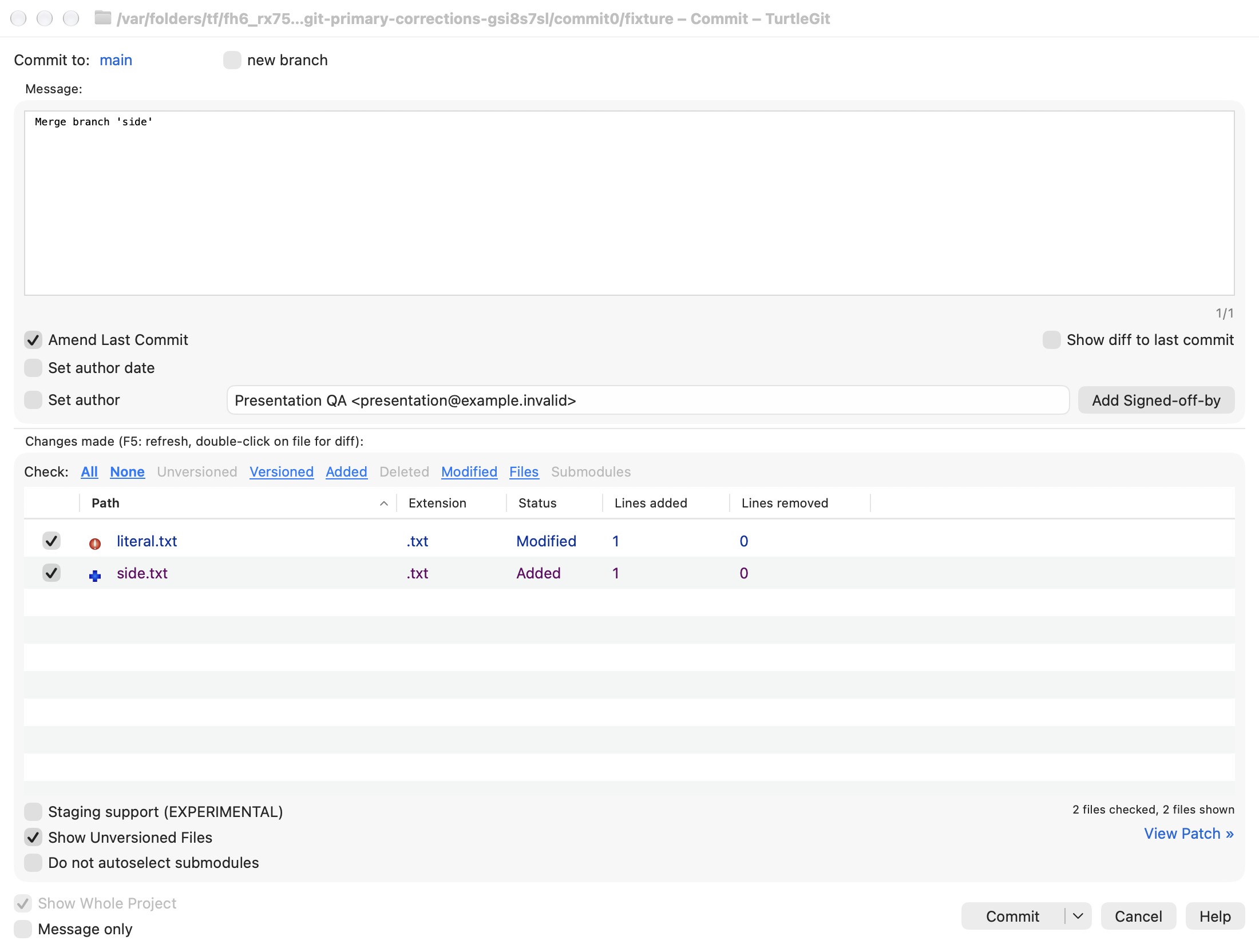Sort by the Lines added column
Screen dimensions: 1259x952
click(666, 503)
